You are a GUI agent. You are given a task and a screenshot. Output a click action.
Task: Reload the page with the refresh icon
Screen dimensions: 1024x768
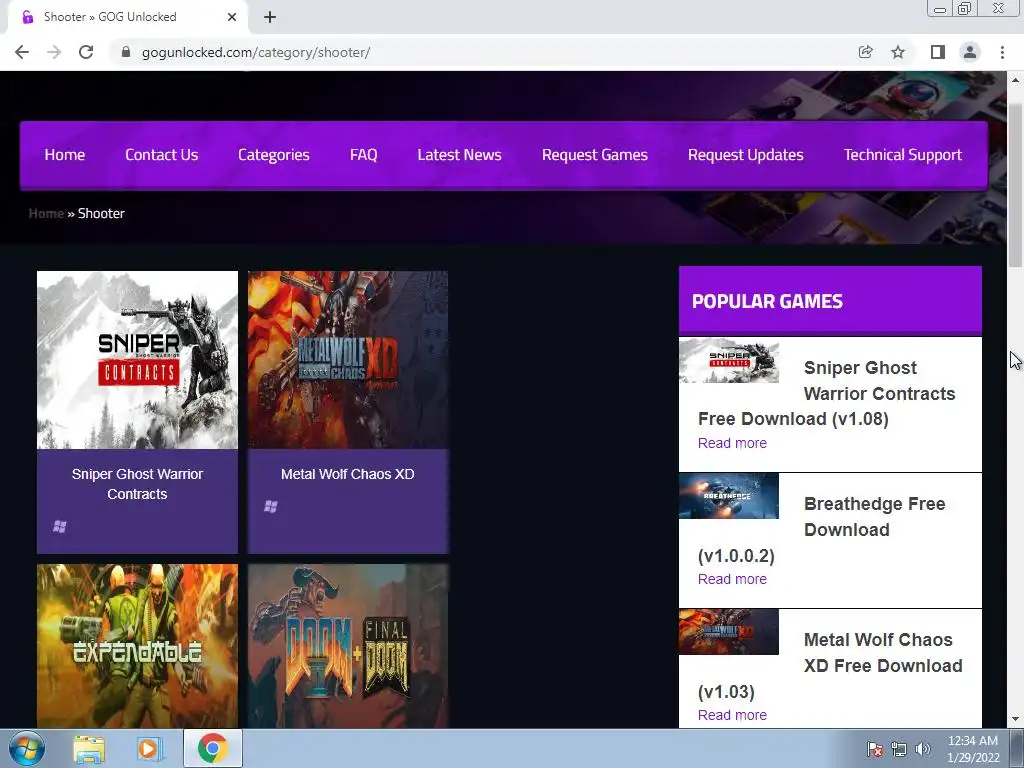click(x=86, y=52)
